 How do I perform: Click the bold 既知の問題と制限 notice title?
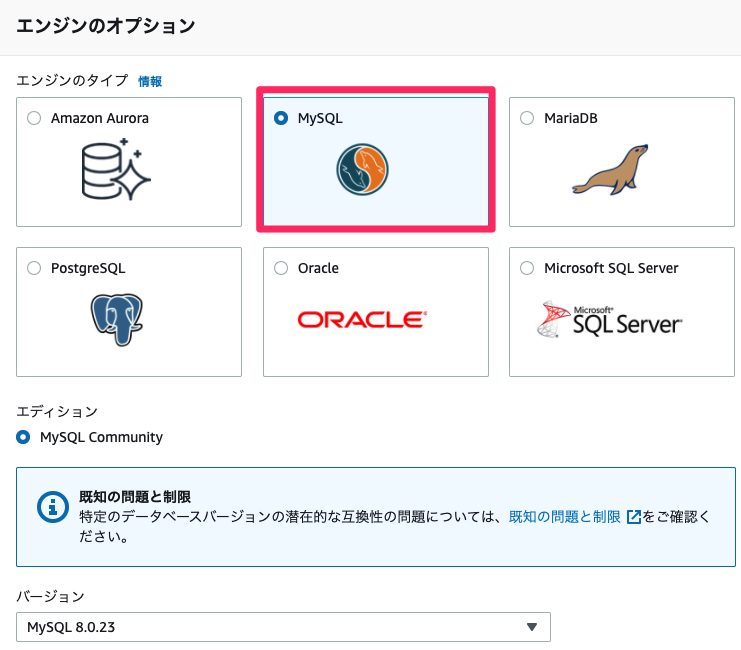[135, 497]
